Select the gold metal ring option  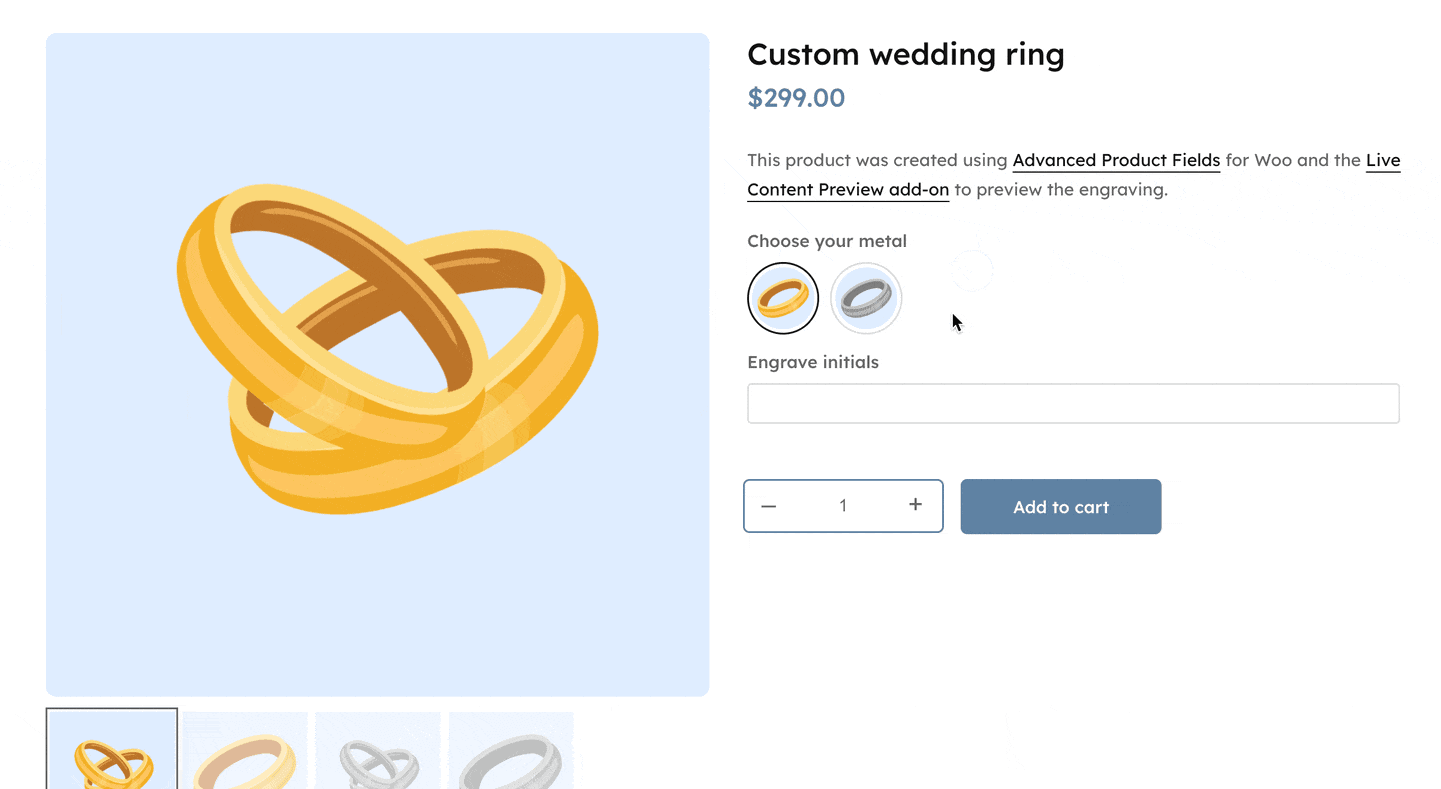pyautogui.click(x=783, y=298)
